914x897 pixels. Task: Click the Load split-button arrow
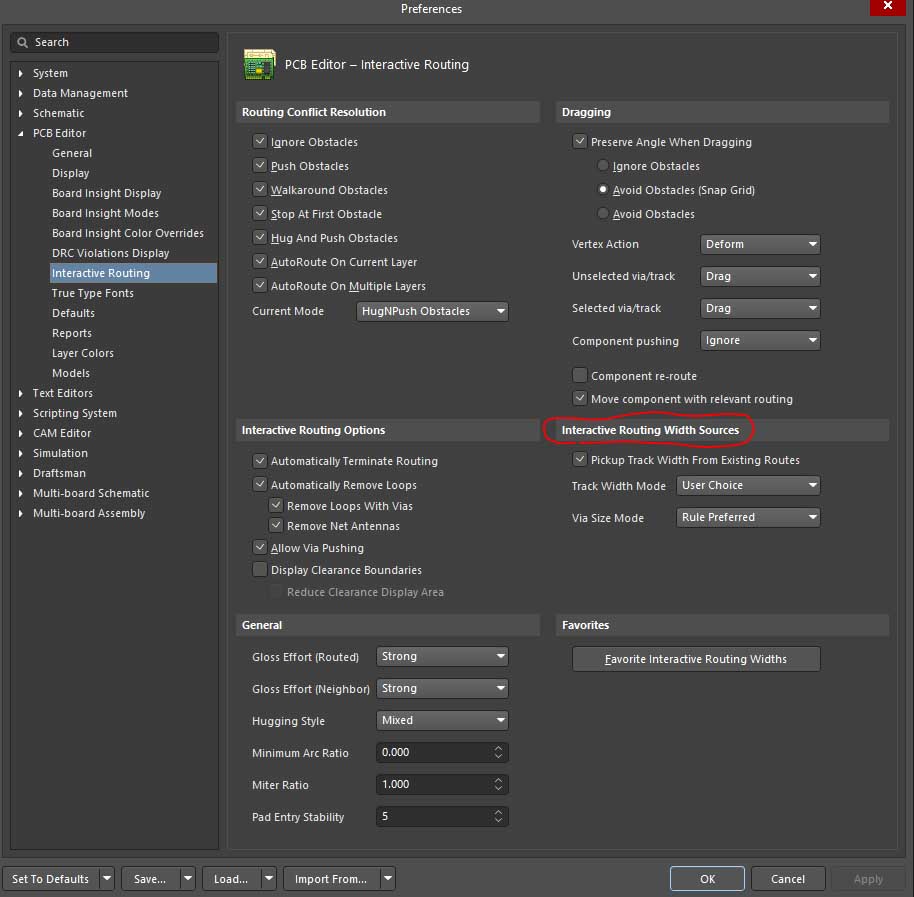[x=268, y=879]
